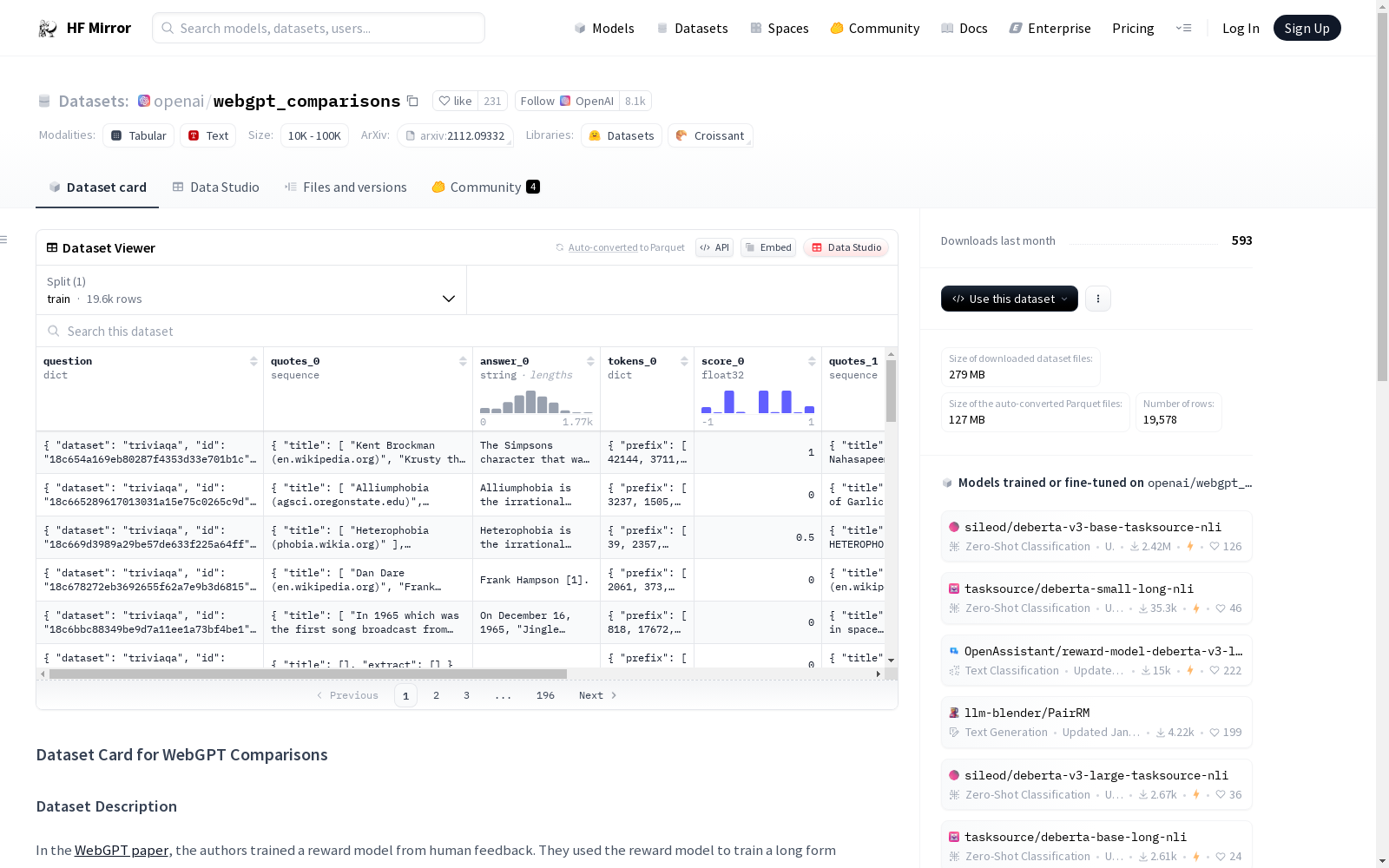The height and width of the screenshot is (868, 1389).
Task: Open the Pricing page
Action: coord(1133,29)
